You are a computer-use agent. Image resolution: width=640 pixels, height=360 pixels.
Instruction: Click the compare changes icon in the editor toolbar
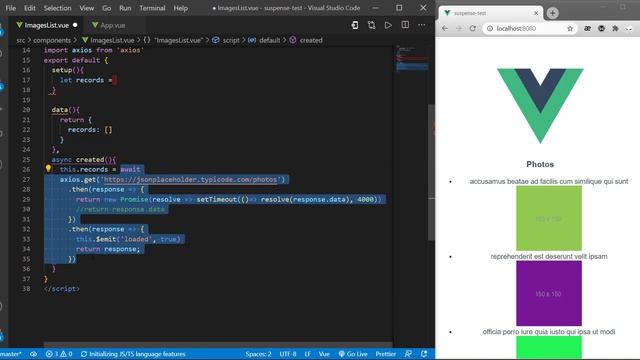[371, 25]
